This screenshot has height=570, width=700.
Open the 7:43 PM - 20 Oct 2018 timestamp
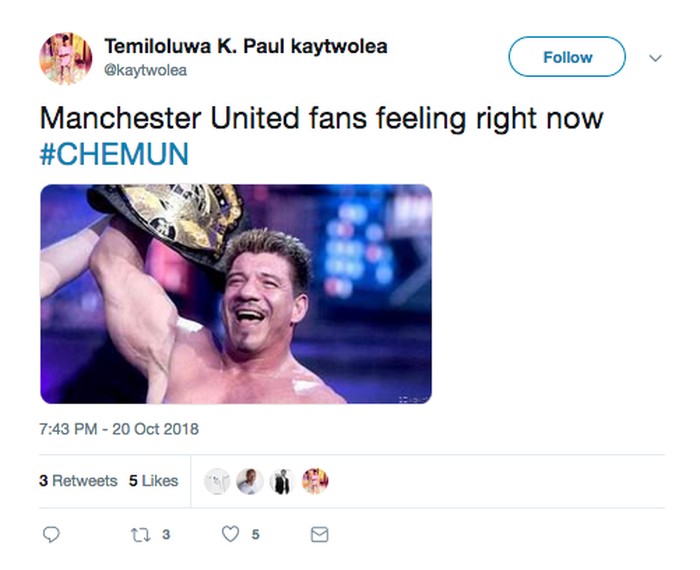[x=119, y=429]
